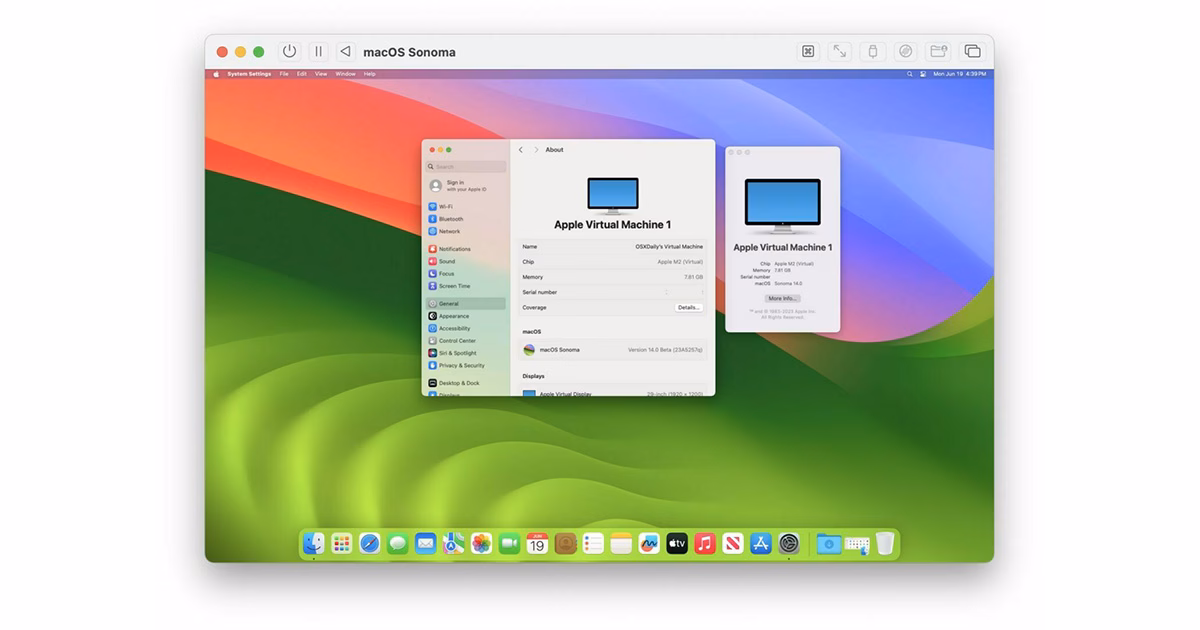Open Finder from the Dock
Image resolution: width=1200 pixels, height=630 pixels.
[x=314, y=543]
